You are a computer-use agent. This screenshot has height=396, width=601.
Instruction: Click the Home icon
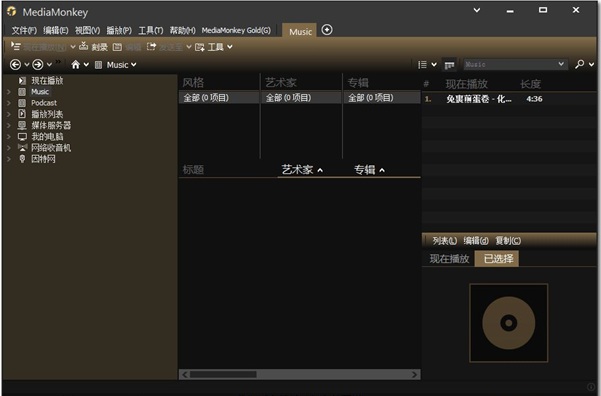pyautogui.click(x=76, y=64)
